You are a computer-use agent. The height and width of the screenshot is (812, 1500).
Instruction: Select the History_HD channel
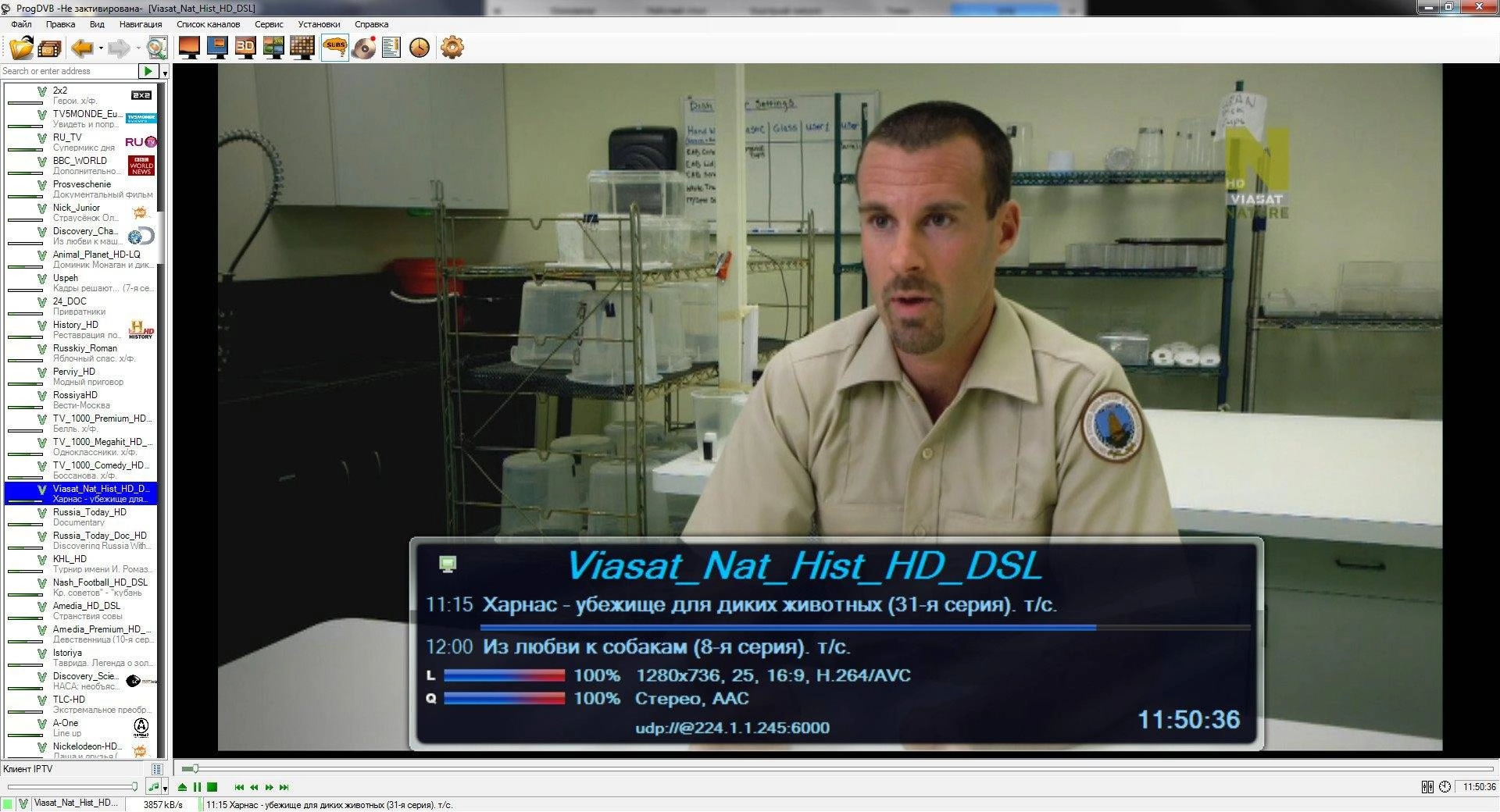point(81,329)
